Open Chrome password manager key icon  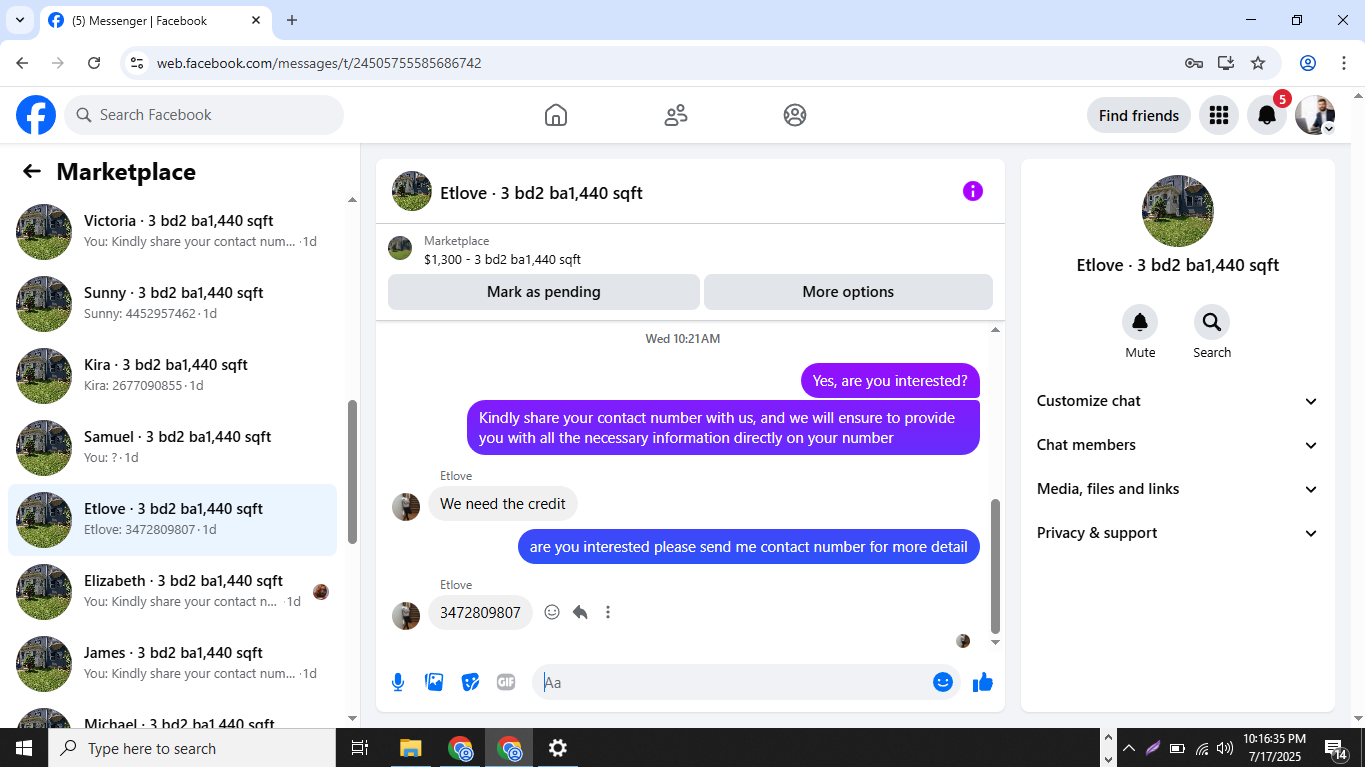pos(1194,63)
